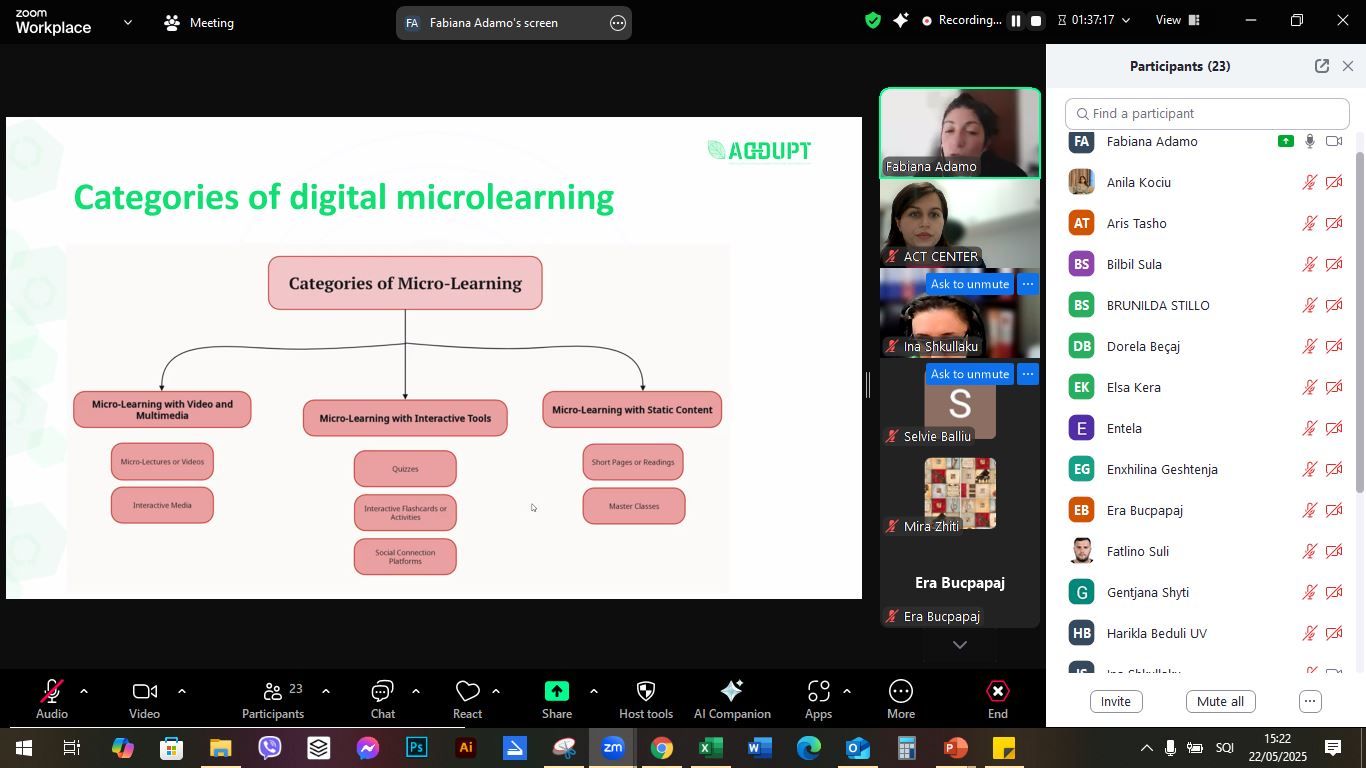1366x768 pixels.
Task: Pause the meeting recording
Action: click(1015, 21)
